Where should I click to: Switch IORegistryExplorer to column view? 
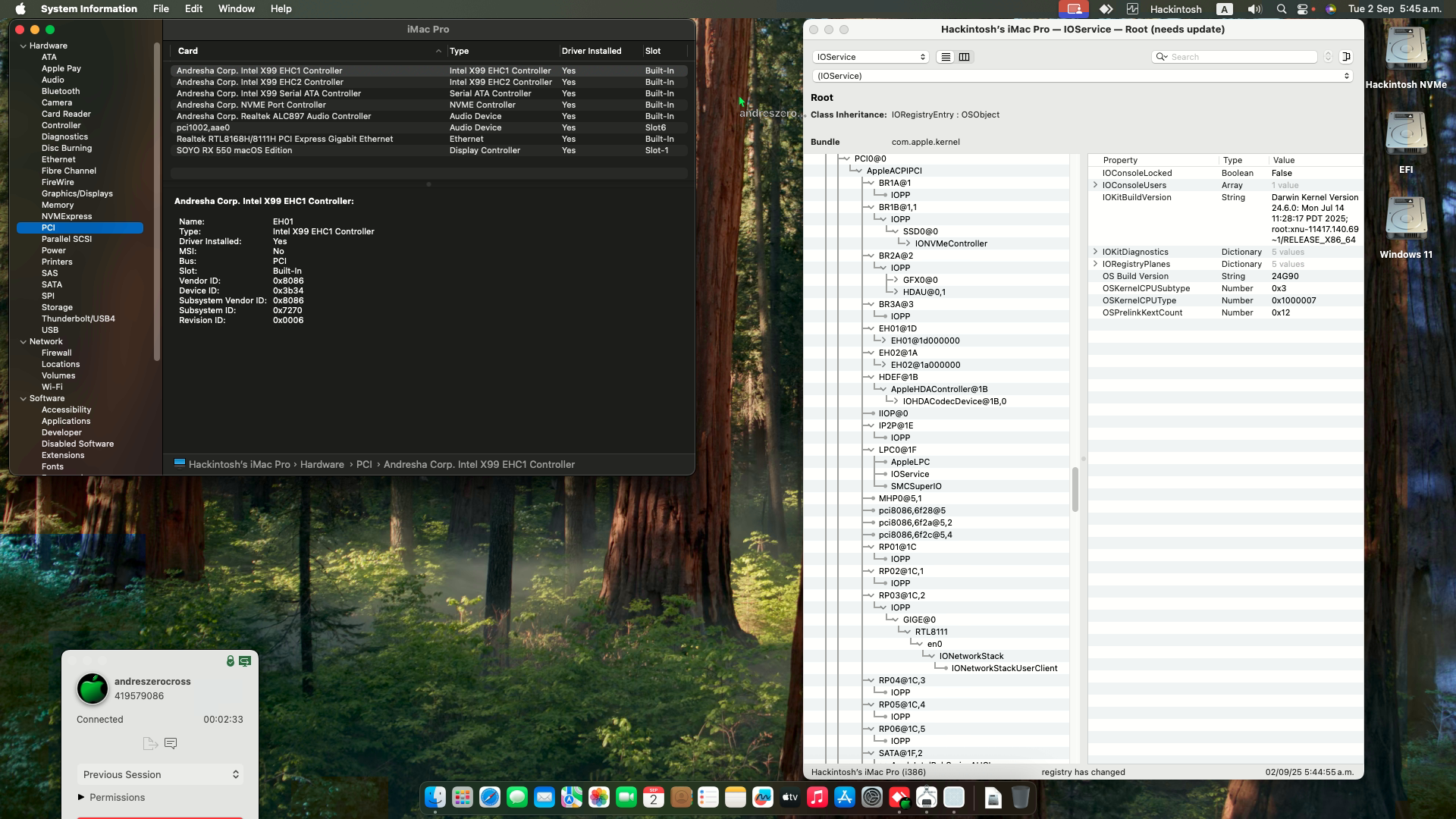coord(964,56)
